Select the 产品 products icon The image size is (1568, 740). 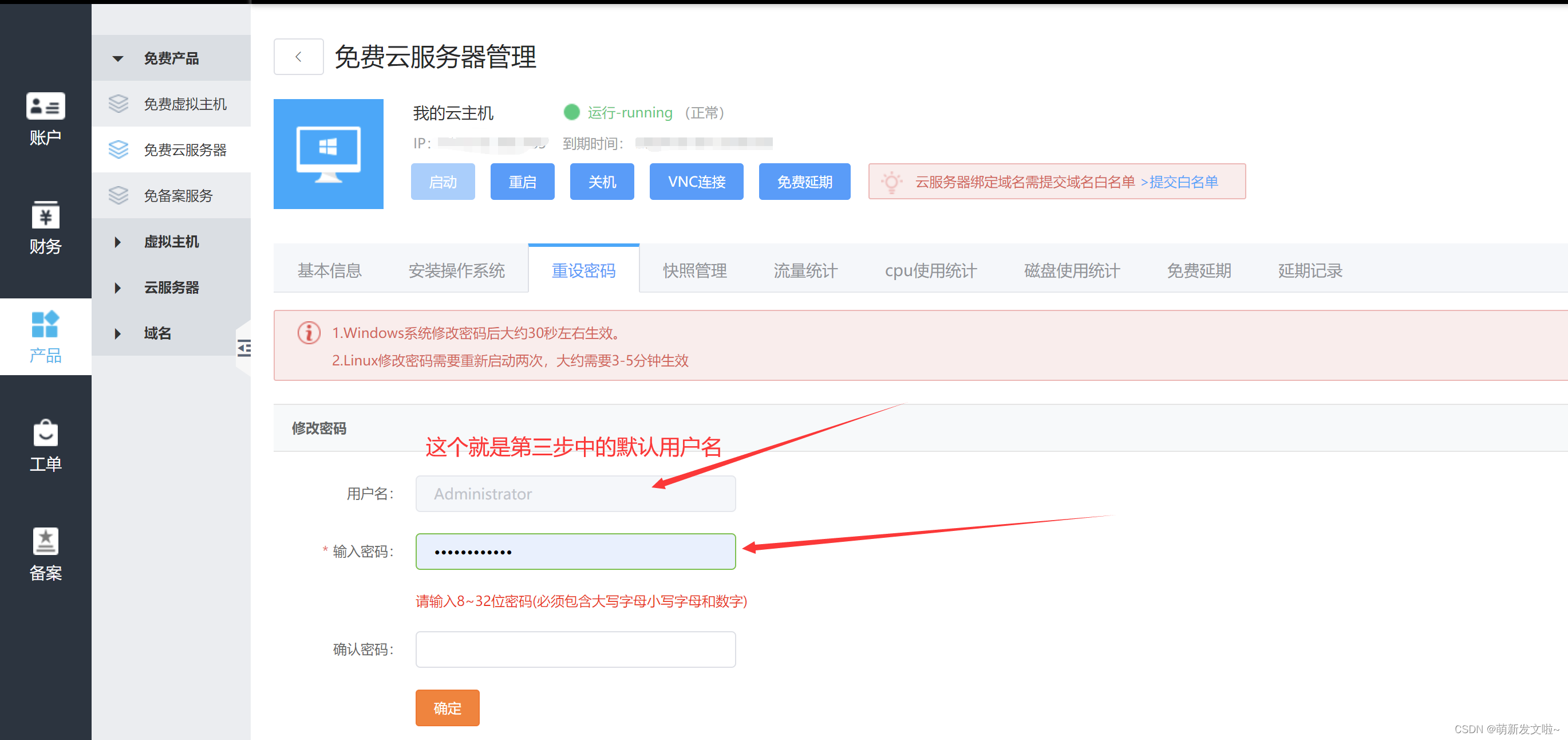point(46,336)
